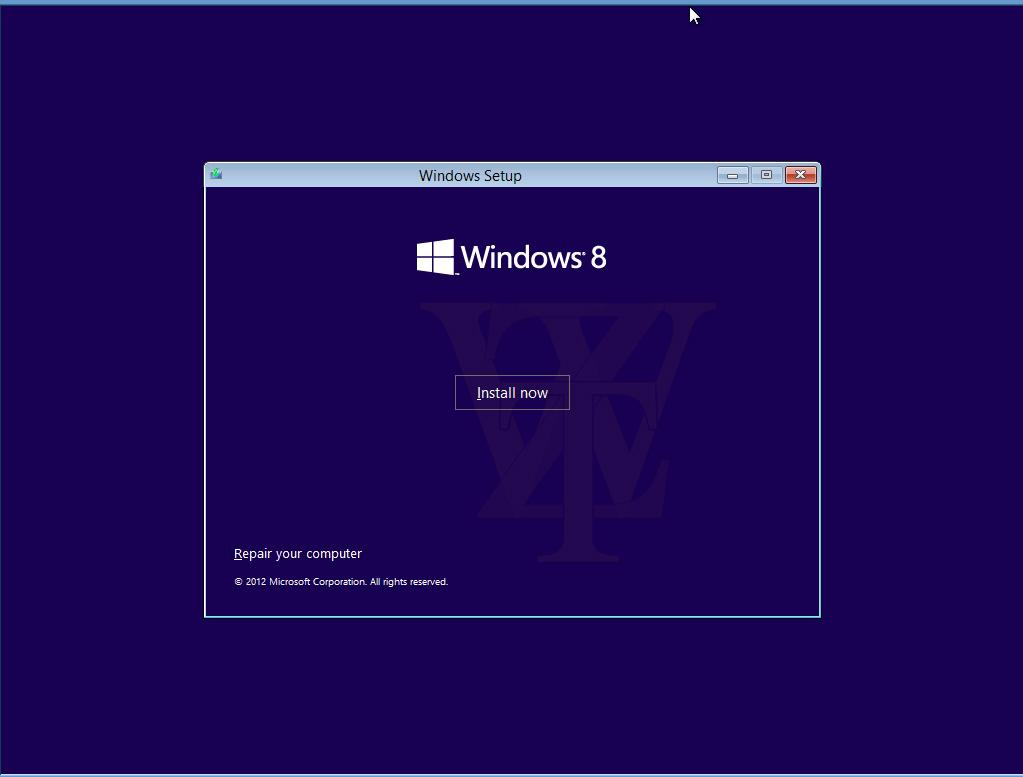Click the Windows Setup title text
Viewport: 1023px width, 777px height.
470,175
